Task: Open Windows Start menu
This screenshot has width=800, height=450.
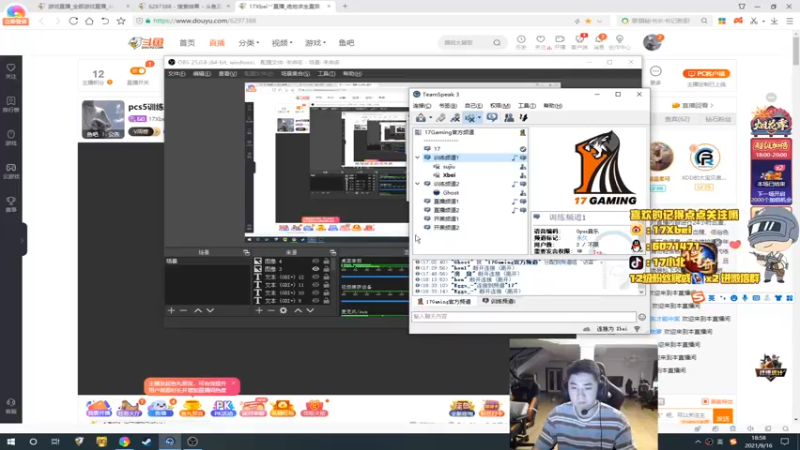Action: coord(10,441)
